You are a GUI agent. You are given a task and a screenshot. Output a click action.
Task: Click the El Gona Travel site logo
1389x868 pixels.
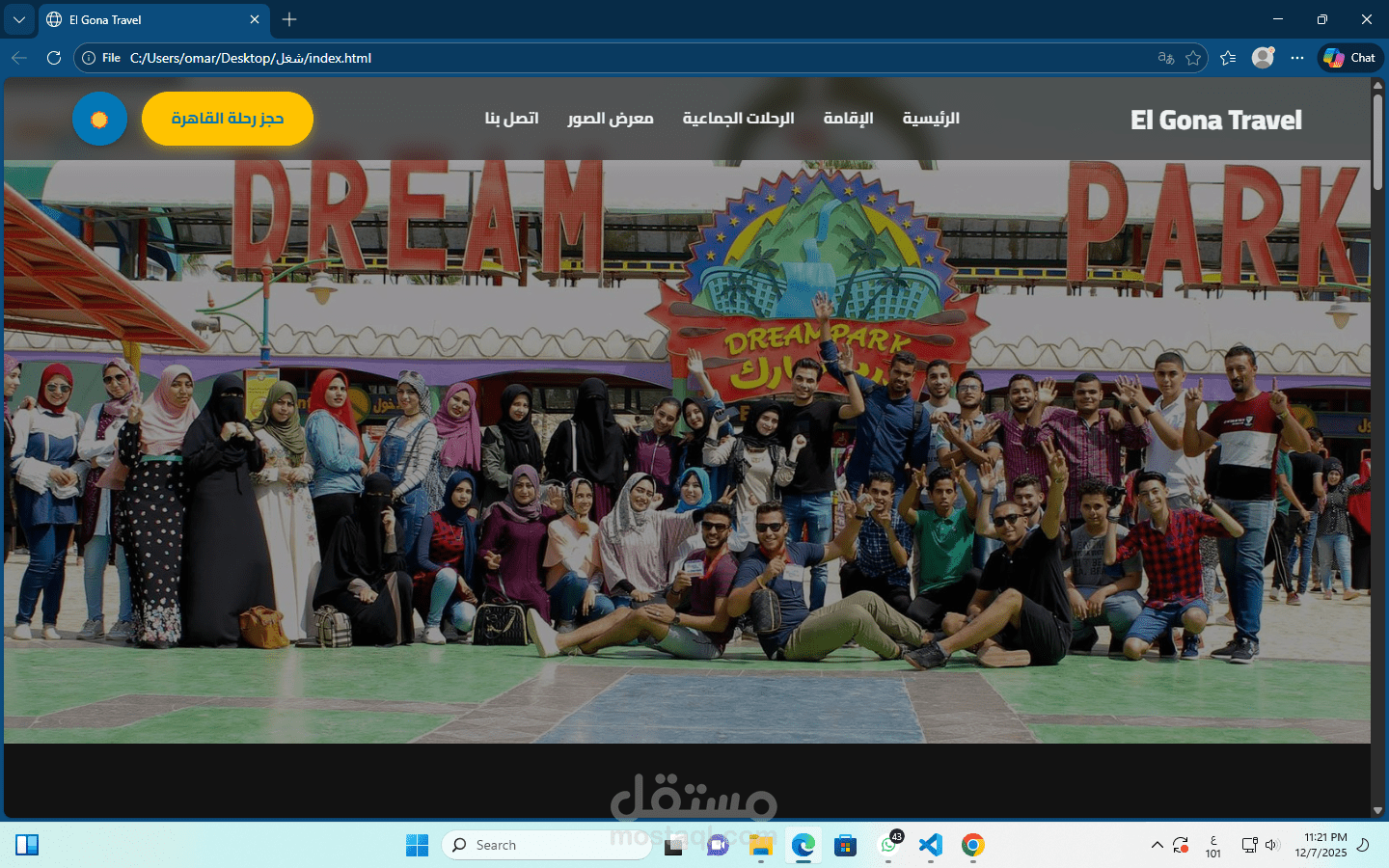pos(1216,120)
